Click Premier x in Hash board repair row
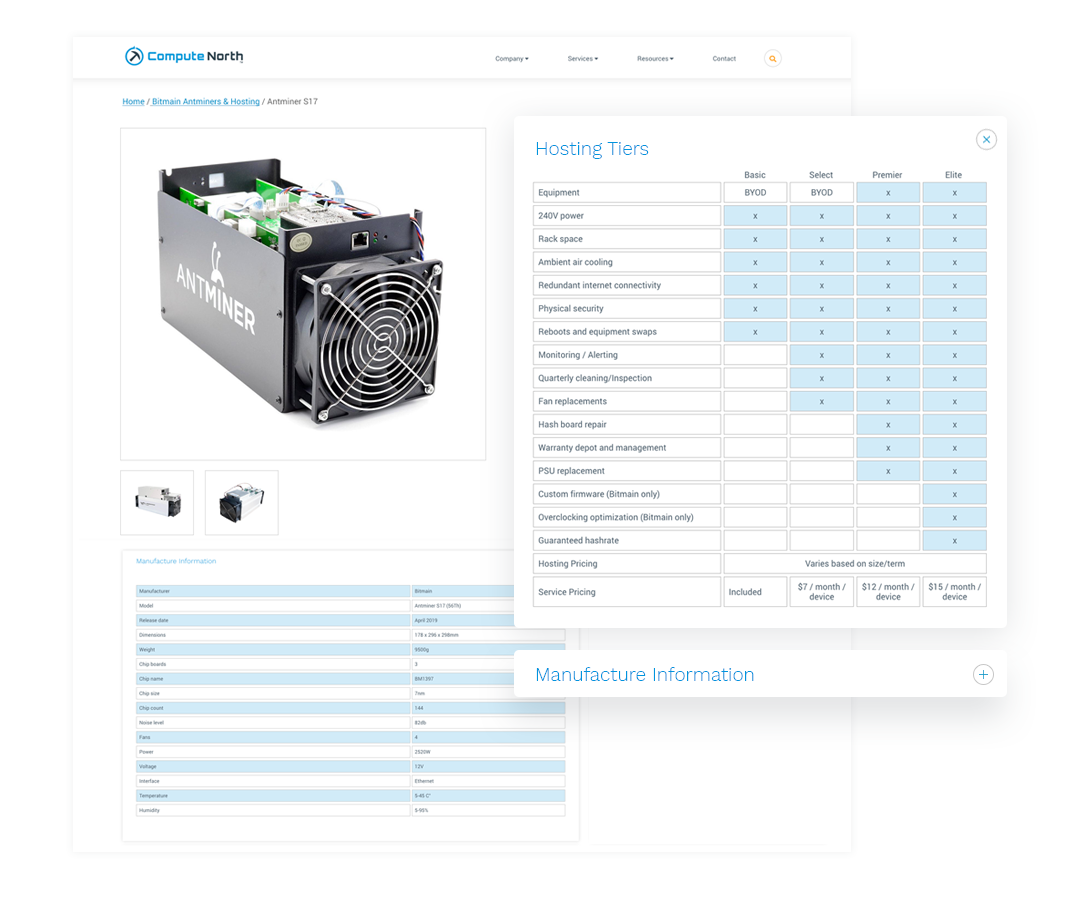The image size is (1066, 913). pyautogui.click(x=888, y=425)
